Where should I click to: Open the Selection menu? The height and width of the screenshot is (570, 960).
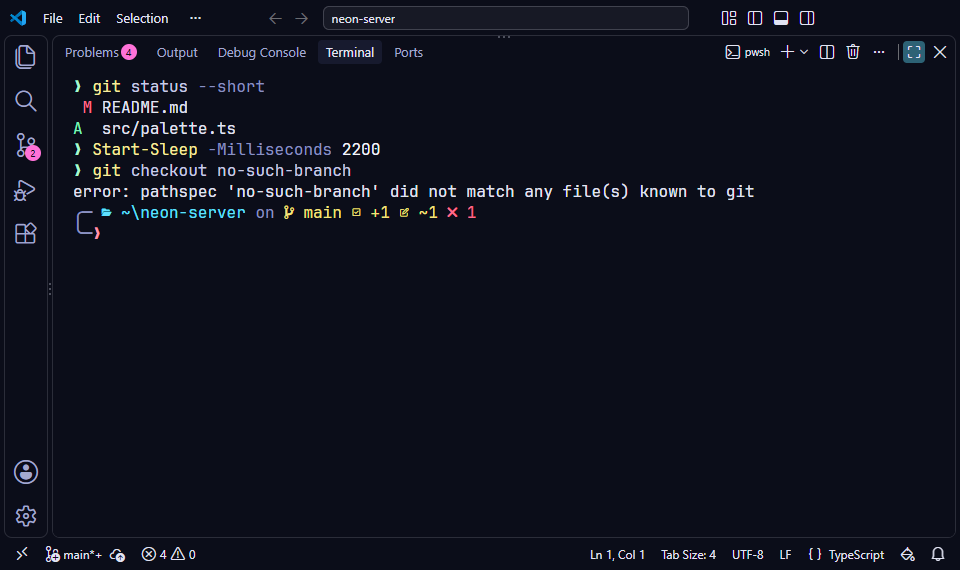pyautogui.click(x=142, y=18)
